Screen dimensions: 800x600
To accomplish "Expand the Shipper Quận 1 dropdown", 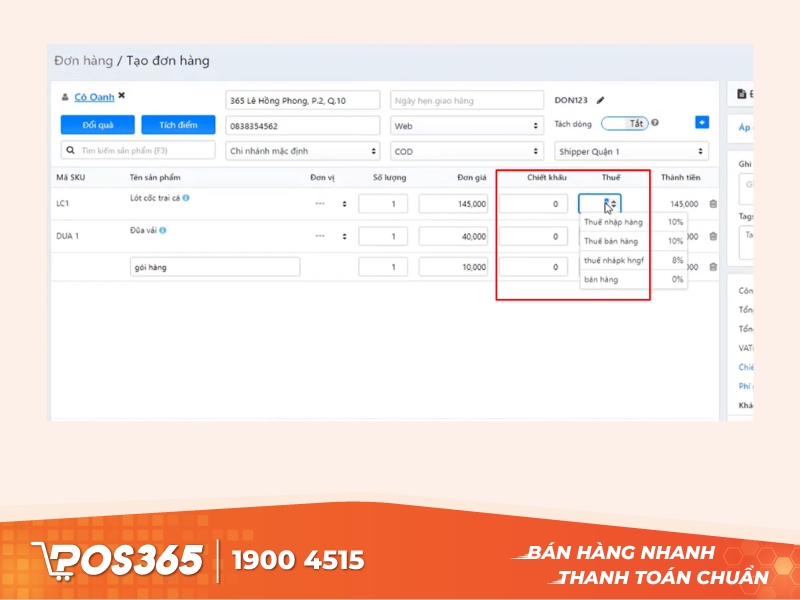I will [x=631, y=151].
